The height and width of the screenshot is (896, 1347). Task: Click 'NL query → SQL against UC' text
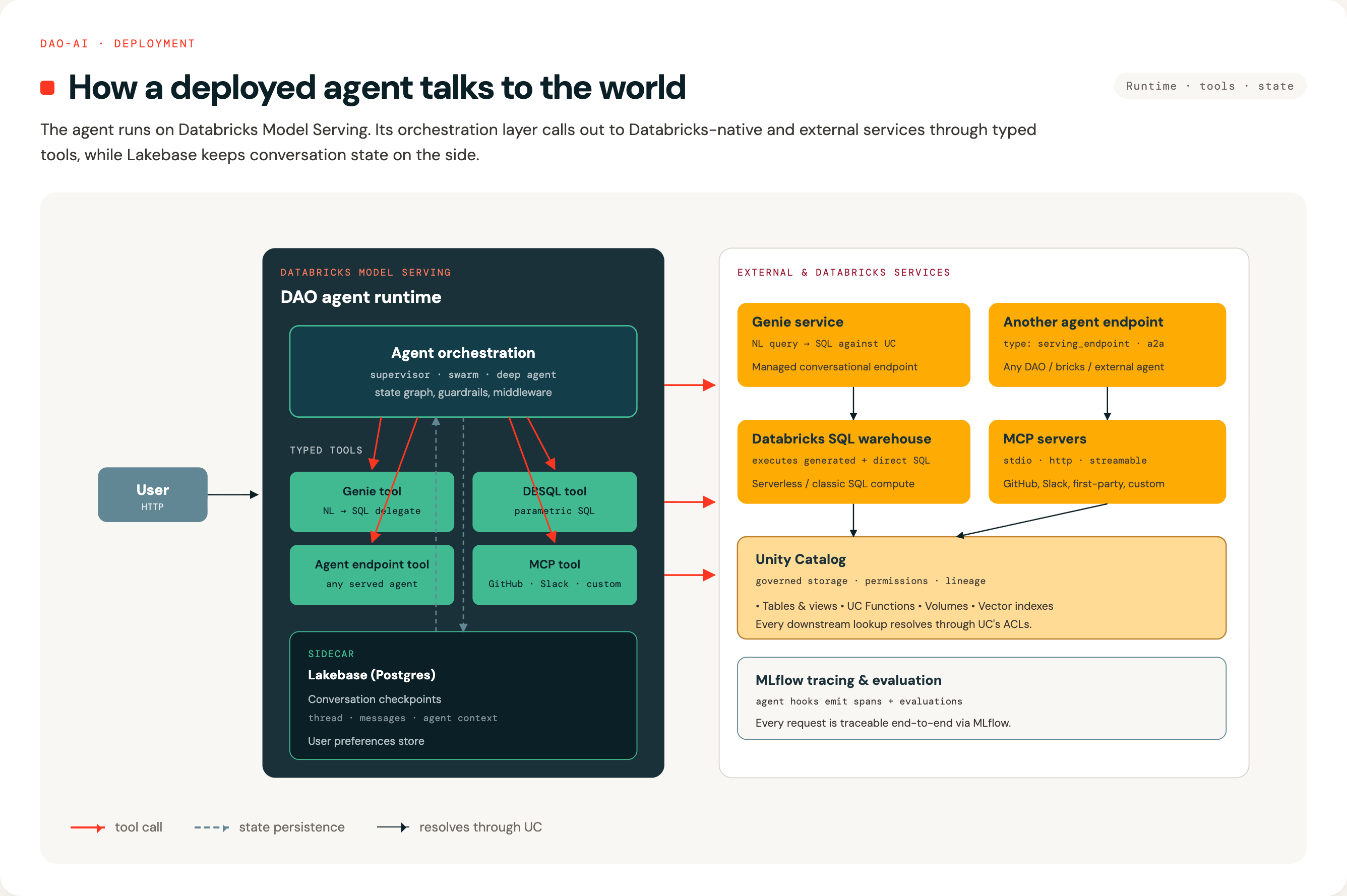824,343
